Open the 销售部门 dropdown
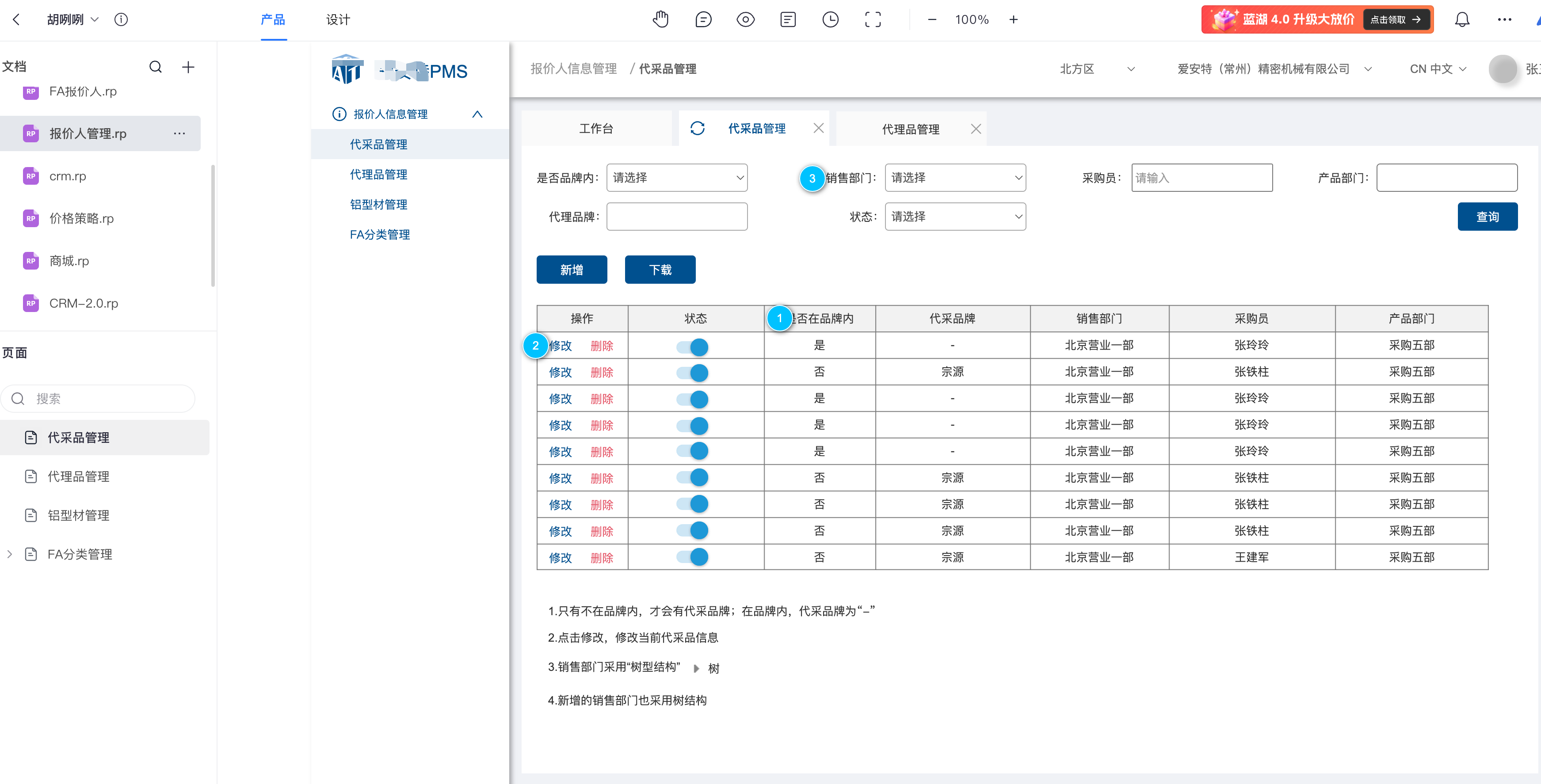1541x784 pixels. coord(955,178)
